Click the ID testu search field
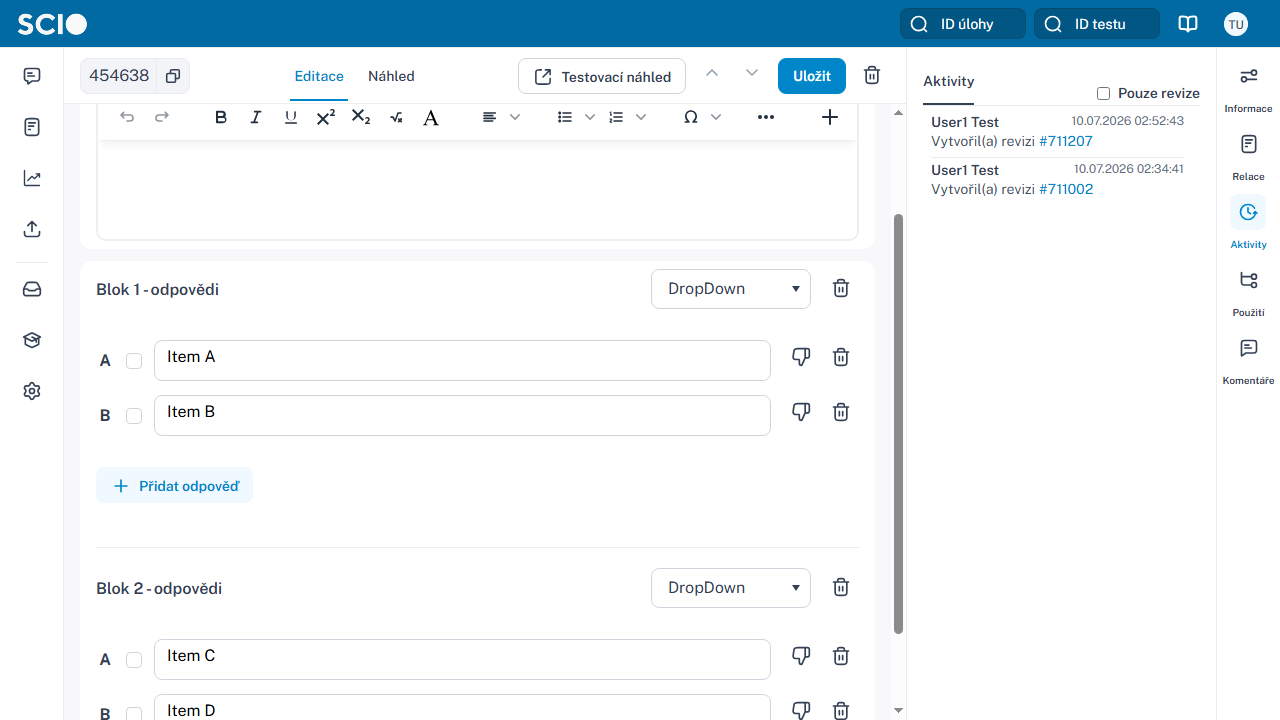 [x=1097, y=24]
